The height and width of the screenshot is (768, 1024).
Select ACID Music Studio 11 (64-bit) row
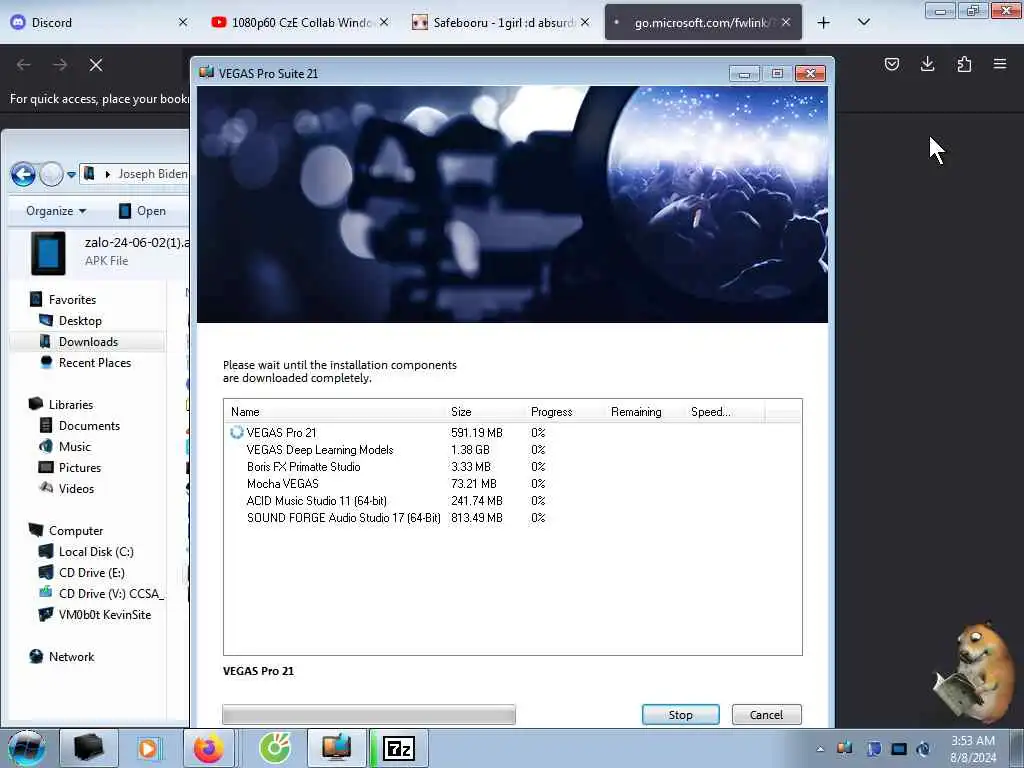(513, 500)
